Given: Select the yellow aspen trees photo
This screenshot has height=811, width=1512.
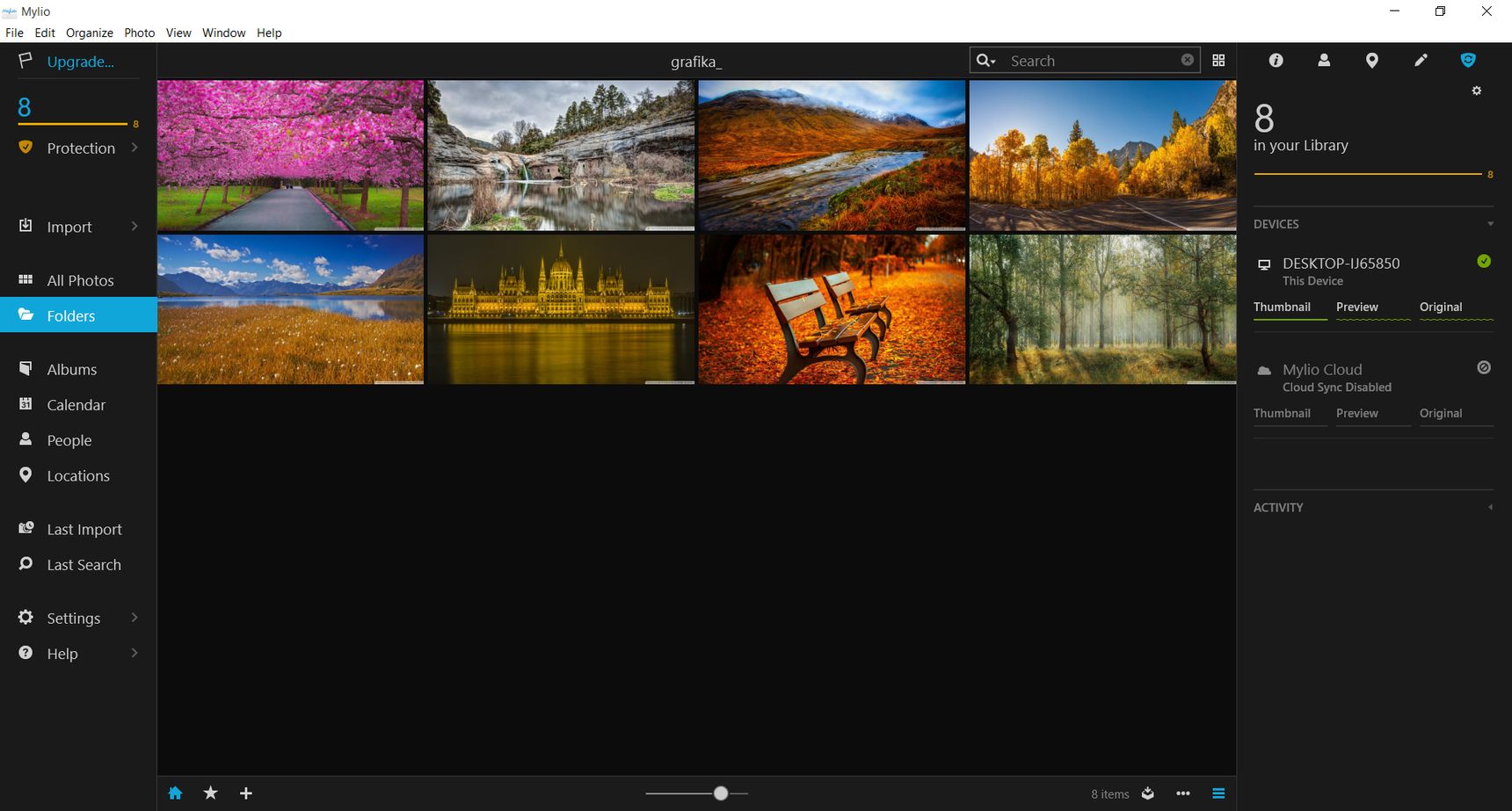Looking at the screenshot, I should [1102, 156].
